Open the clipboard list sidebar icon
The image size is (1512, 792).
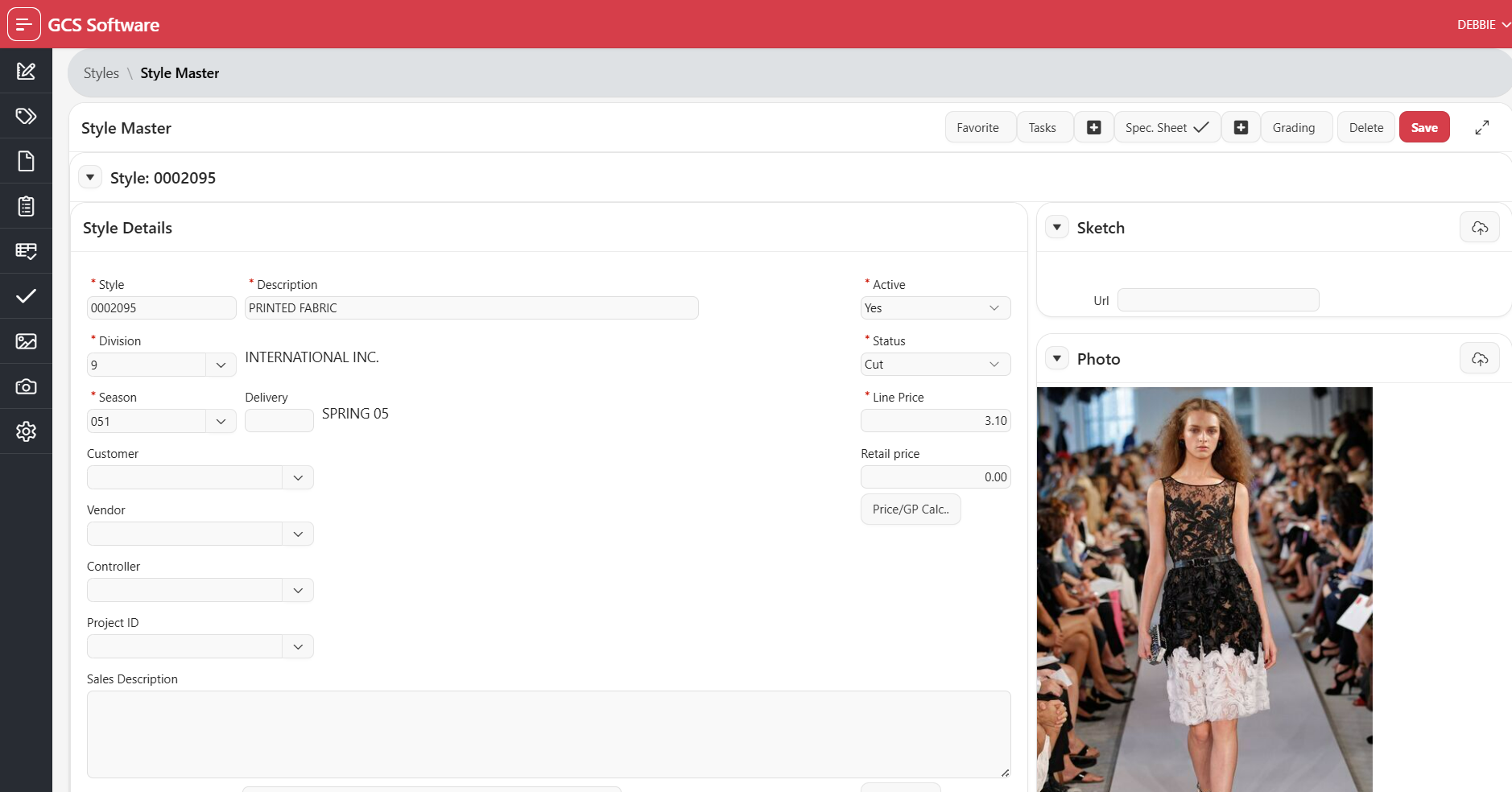tap(26, 206)
